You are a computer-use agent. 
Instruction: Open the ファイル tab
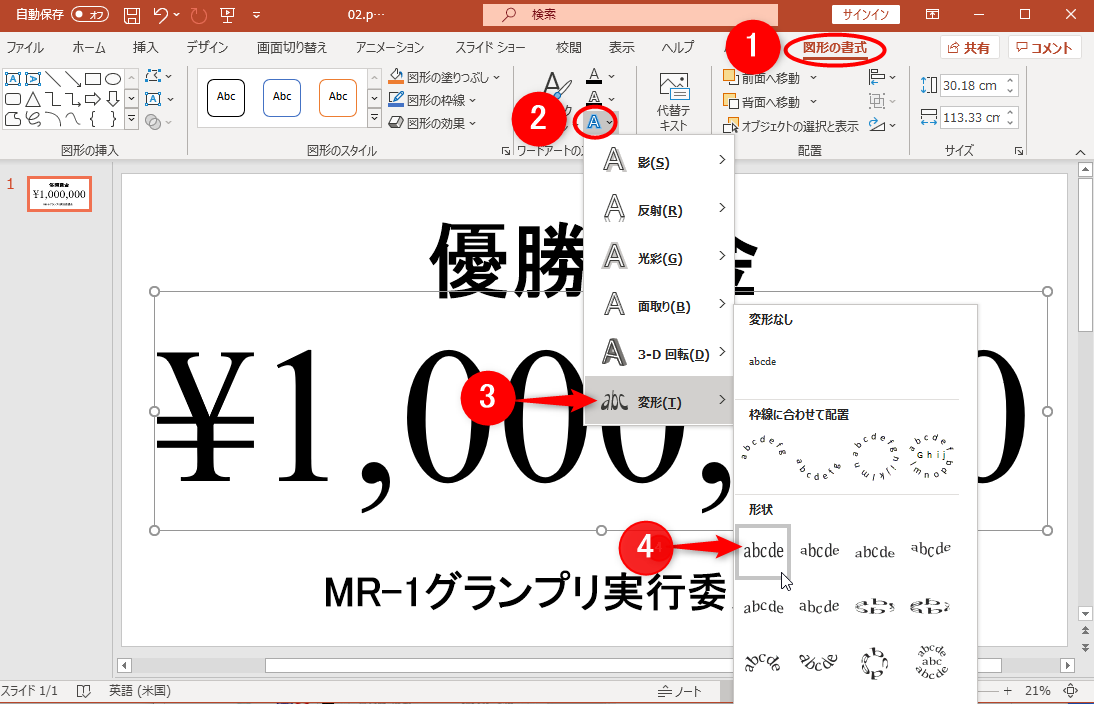click(x=25, y=47)
